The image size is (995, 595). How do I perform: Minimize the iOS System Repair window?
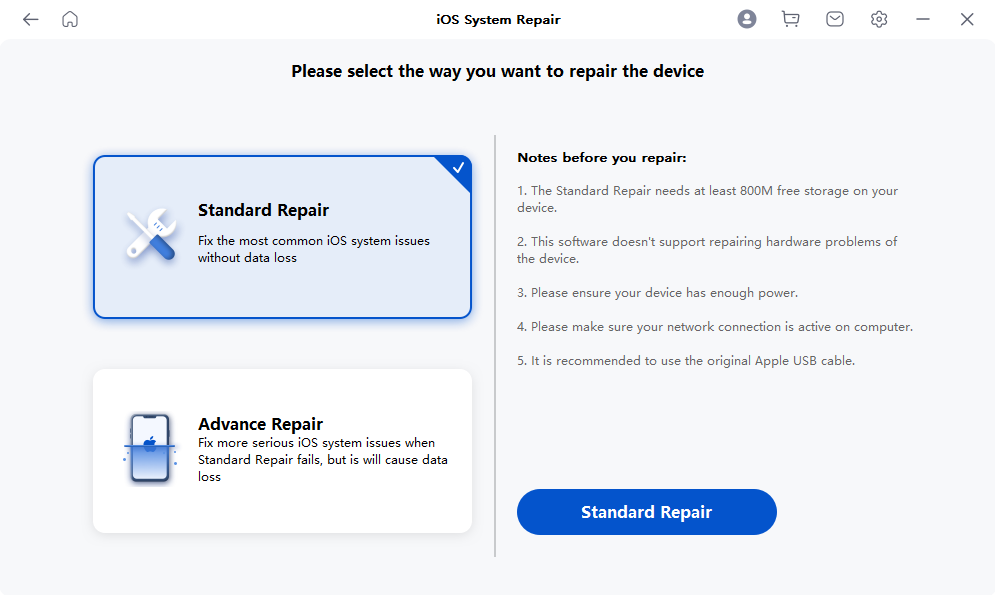pos(923,19)
